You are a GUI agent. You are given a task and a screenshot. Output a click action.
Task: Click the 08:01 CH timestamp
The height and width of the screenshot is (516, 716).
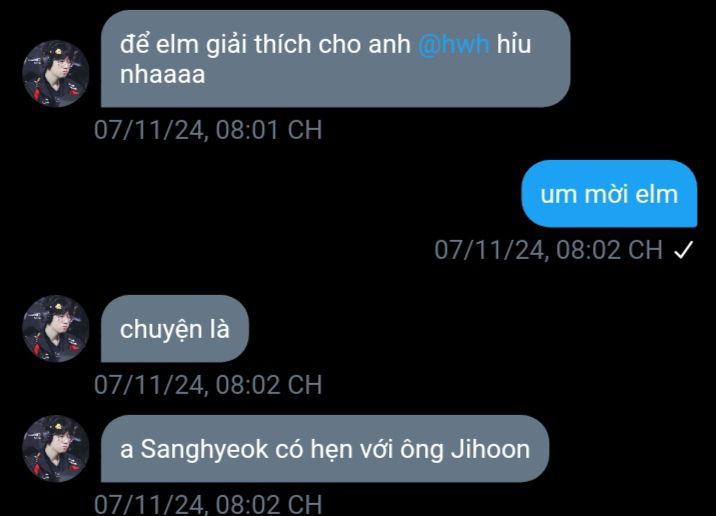click(208, 130)
